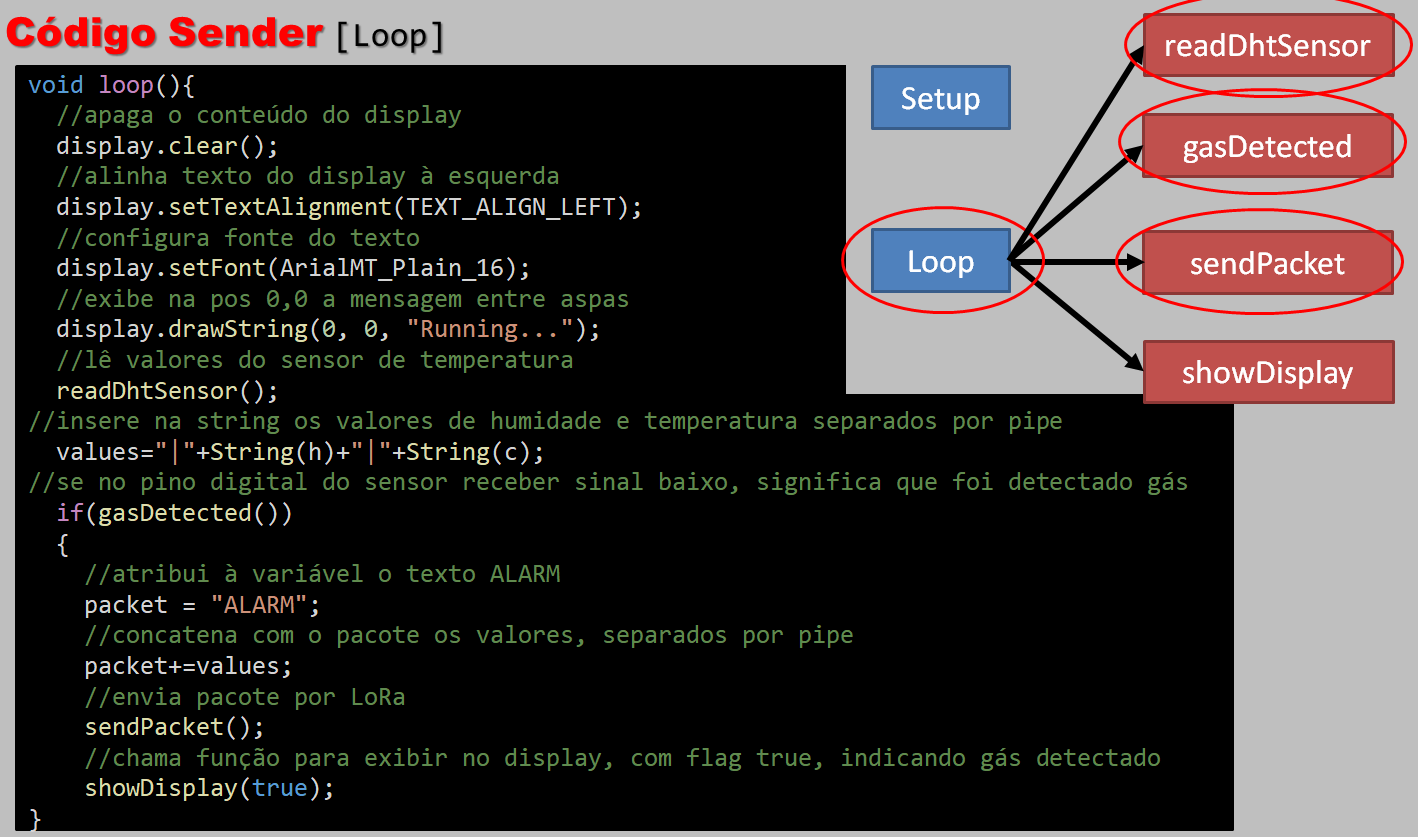Image resolution: width=1418 pixels, height=837 pixels.
Task: Click comment '//configura fonte do texto'
Action: [x=237, y=238]
